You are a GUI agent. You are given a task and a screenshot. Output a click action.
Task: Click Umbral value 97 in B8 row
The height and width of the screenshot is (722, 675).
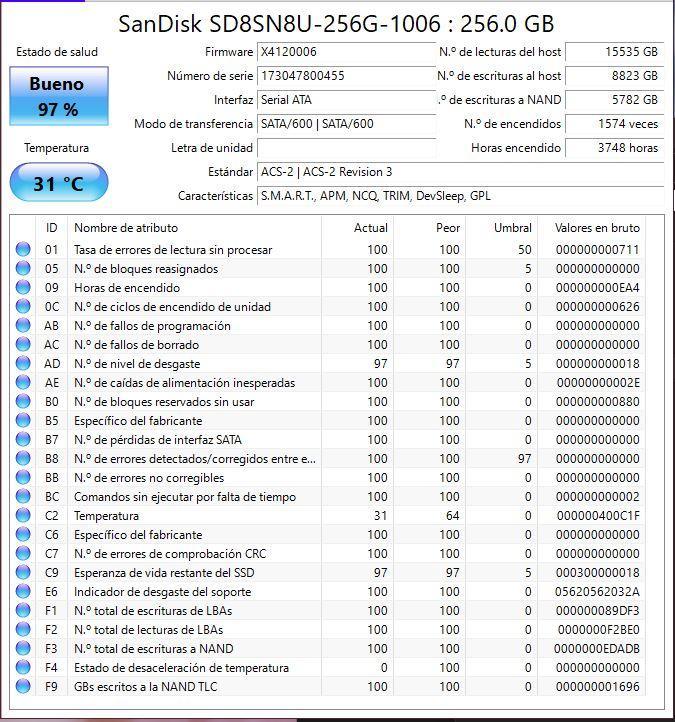tap(524, 458)
